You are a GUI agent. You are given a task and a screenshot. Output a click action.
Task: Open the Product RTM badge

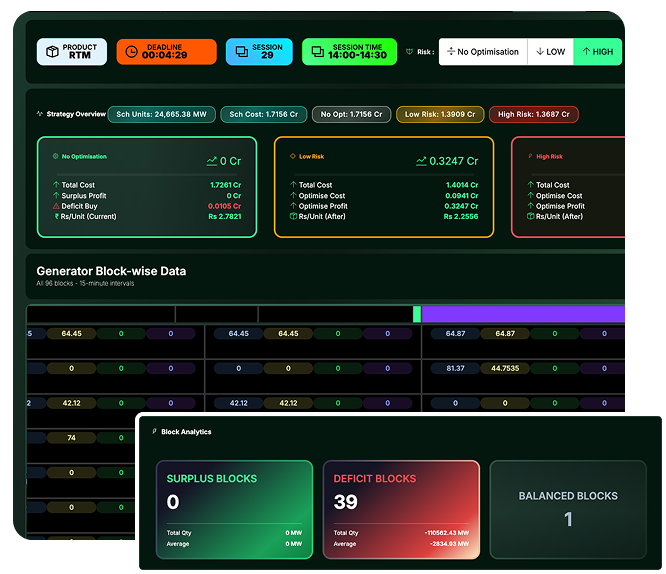(x=72, y=52)
